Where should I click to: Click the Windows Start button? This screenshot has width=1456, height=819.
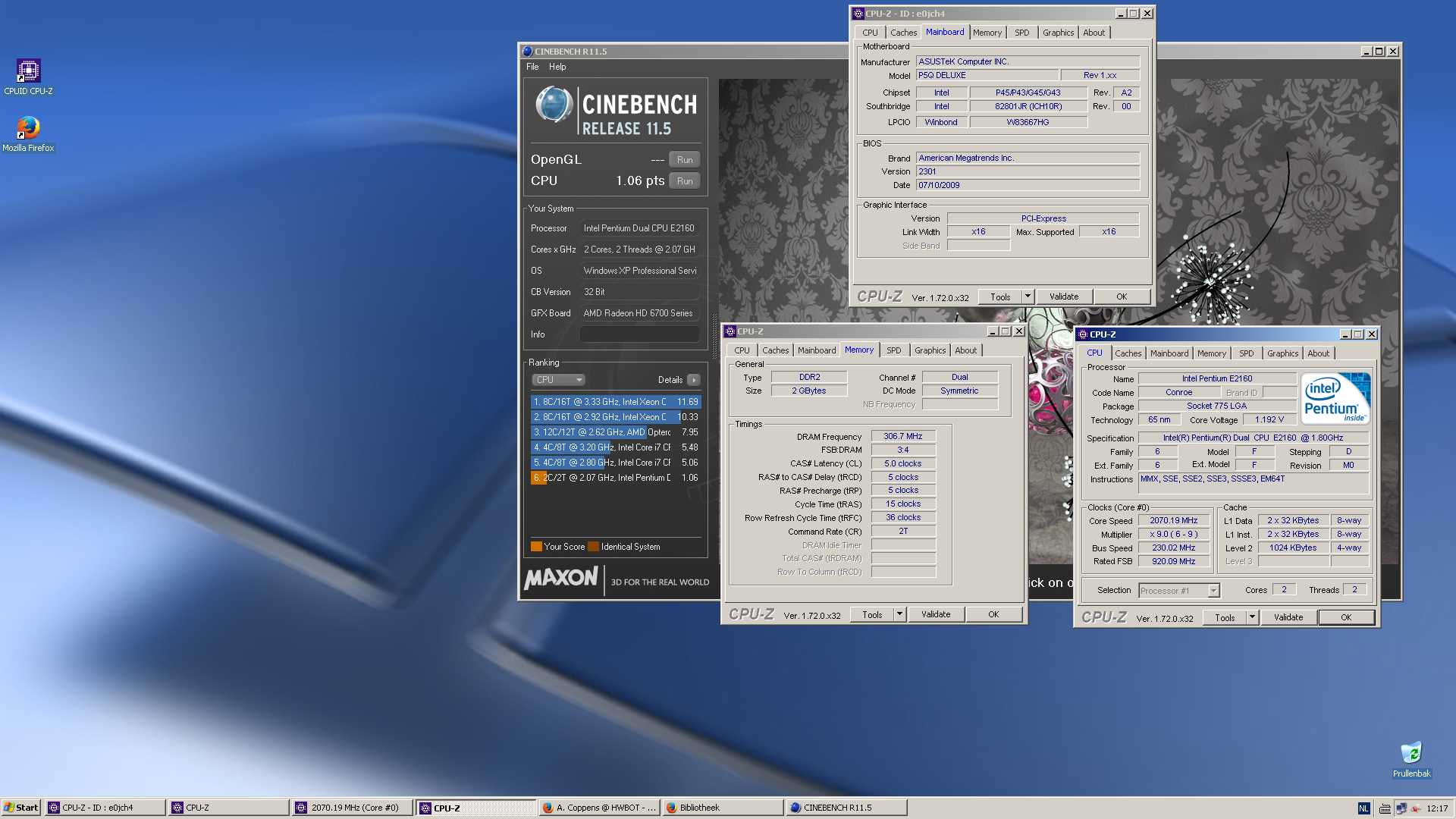click(20, 808)
